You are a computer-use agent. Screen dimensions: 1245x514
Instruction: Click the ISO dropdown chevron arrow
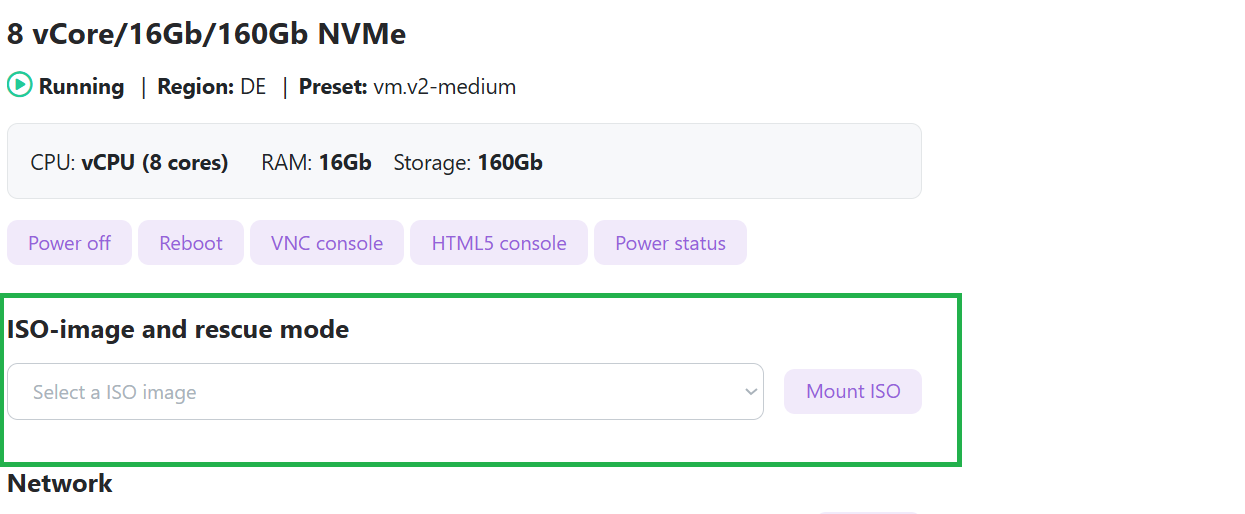751,392
